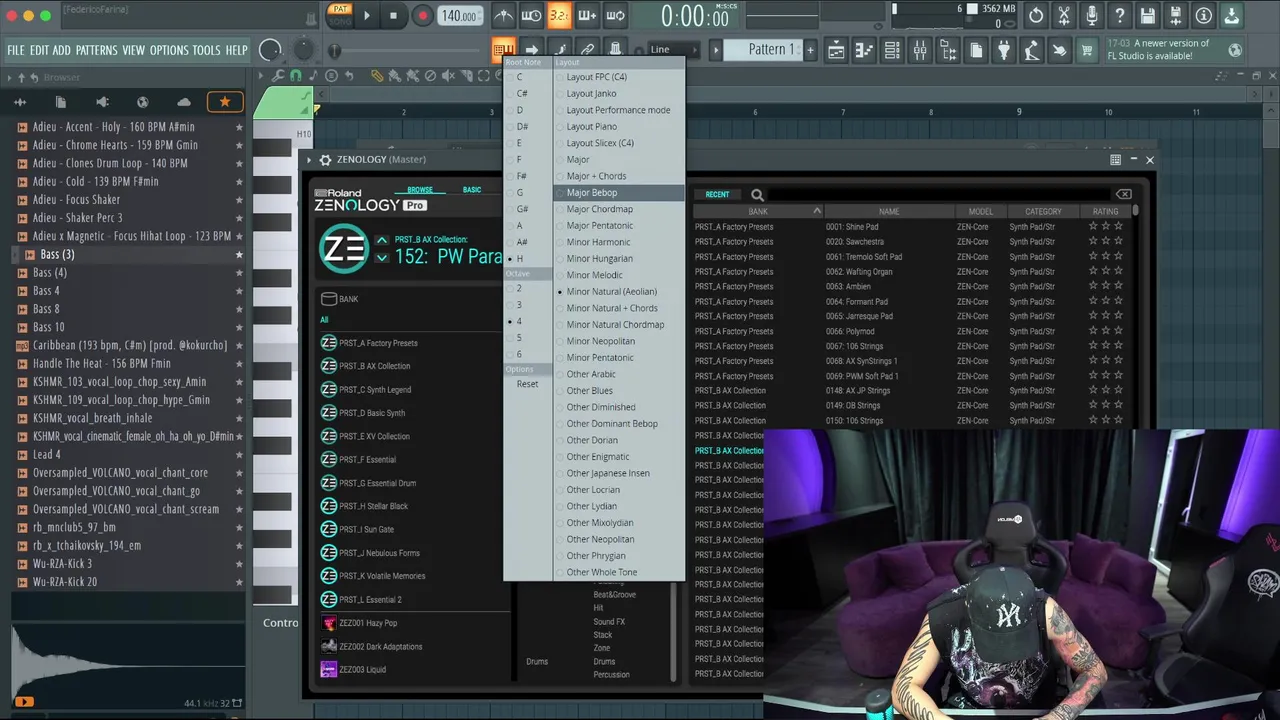The width and height of the screenshot is (1280, 720).
Task: Click the undo history circular arrow icon
Action: pos(1036,15)
